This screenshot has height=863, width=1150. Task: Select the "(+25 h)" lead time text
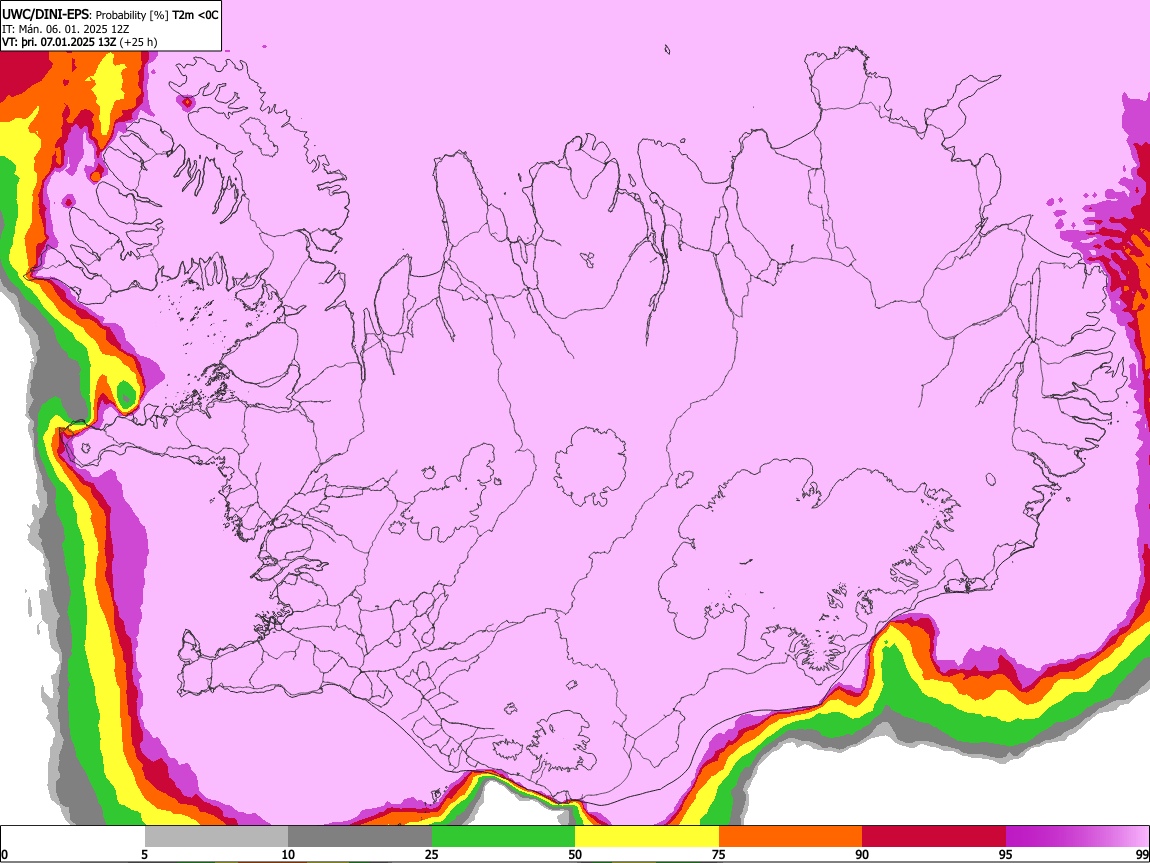pos(138,42)
